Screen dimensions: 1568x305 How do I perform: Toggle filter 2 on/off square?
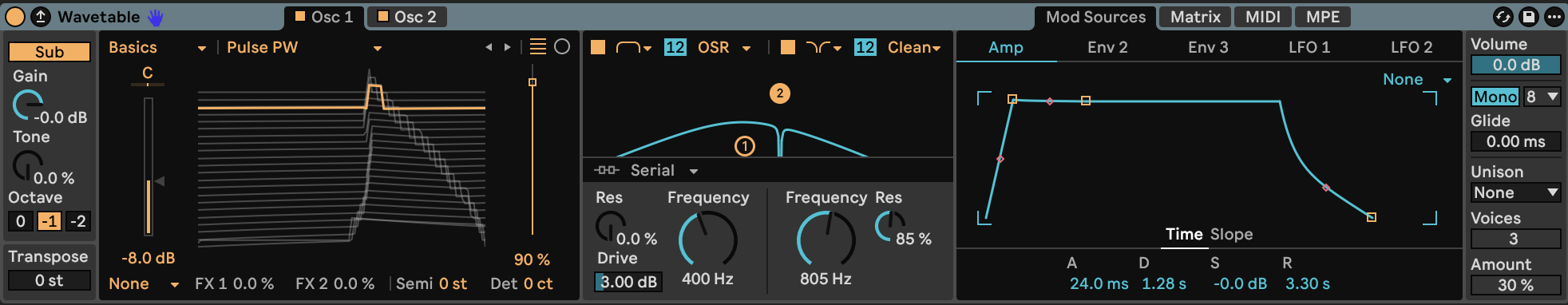point(787,48)
